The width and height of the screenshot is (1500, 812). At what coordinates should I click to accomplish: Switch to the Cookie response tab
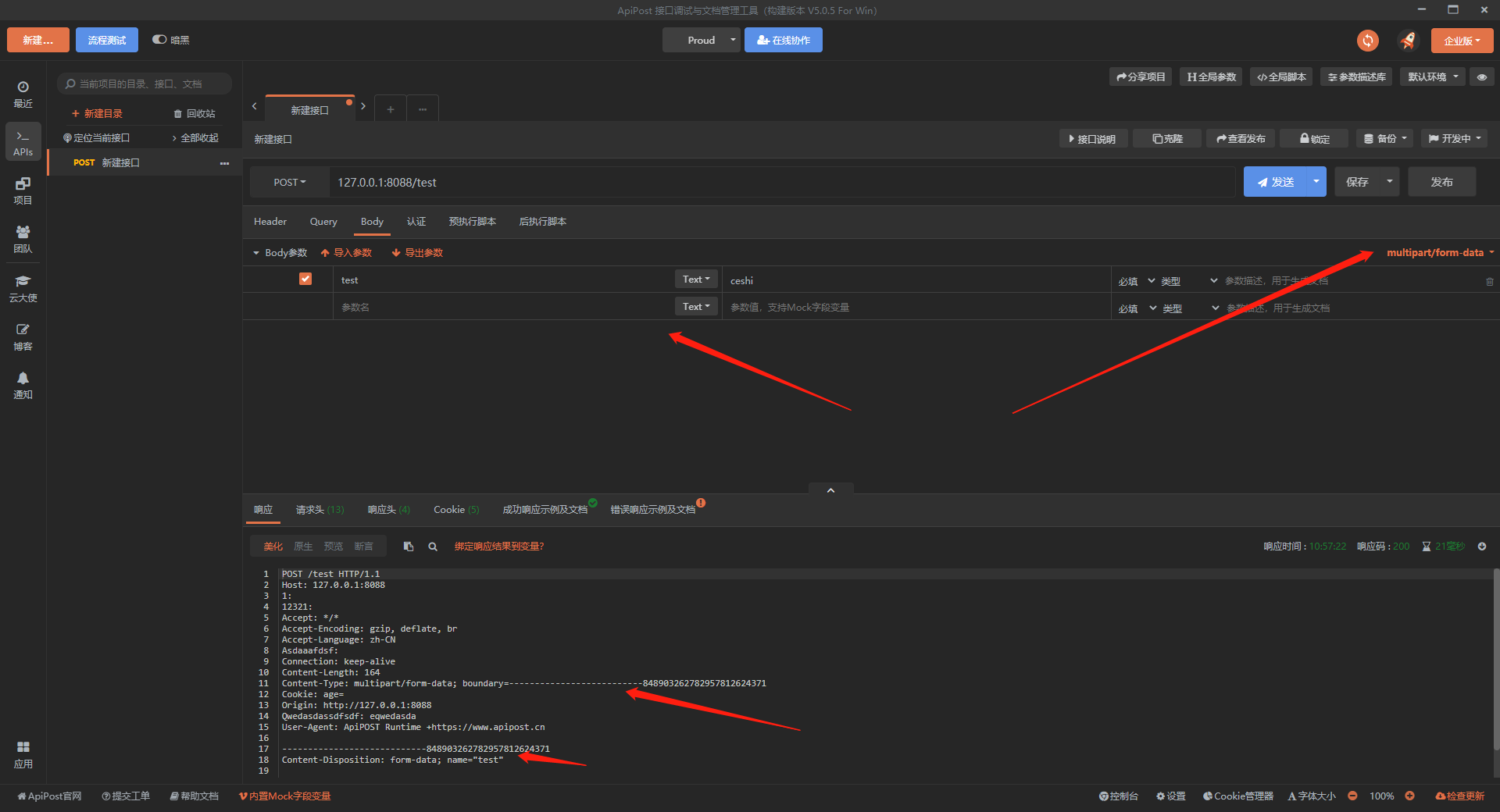[456, 509]
